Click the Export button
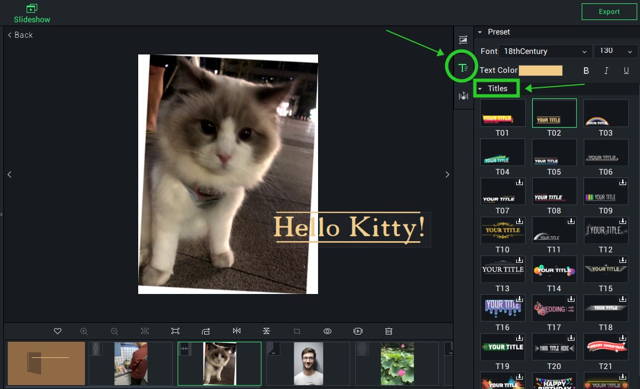Viewport: 640px width, 389px height. tap(609, 11)
